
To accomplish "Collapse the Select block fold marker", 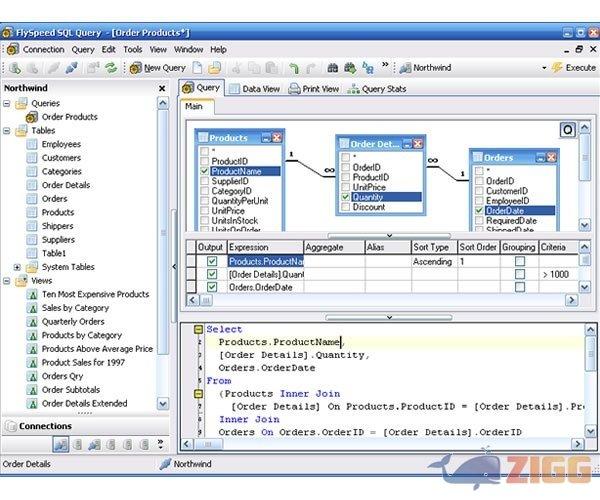I will tap(198, 329).
